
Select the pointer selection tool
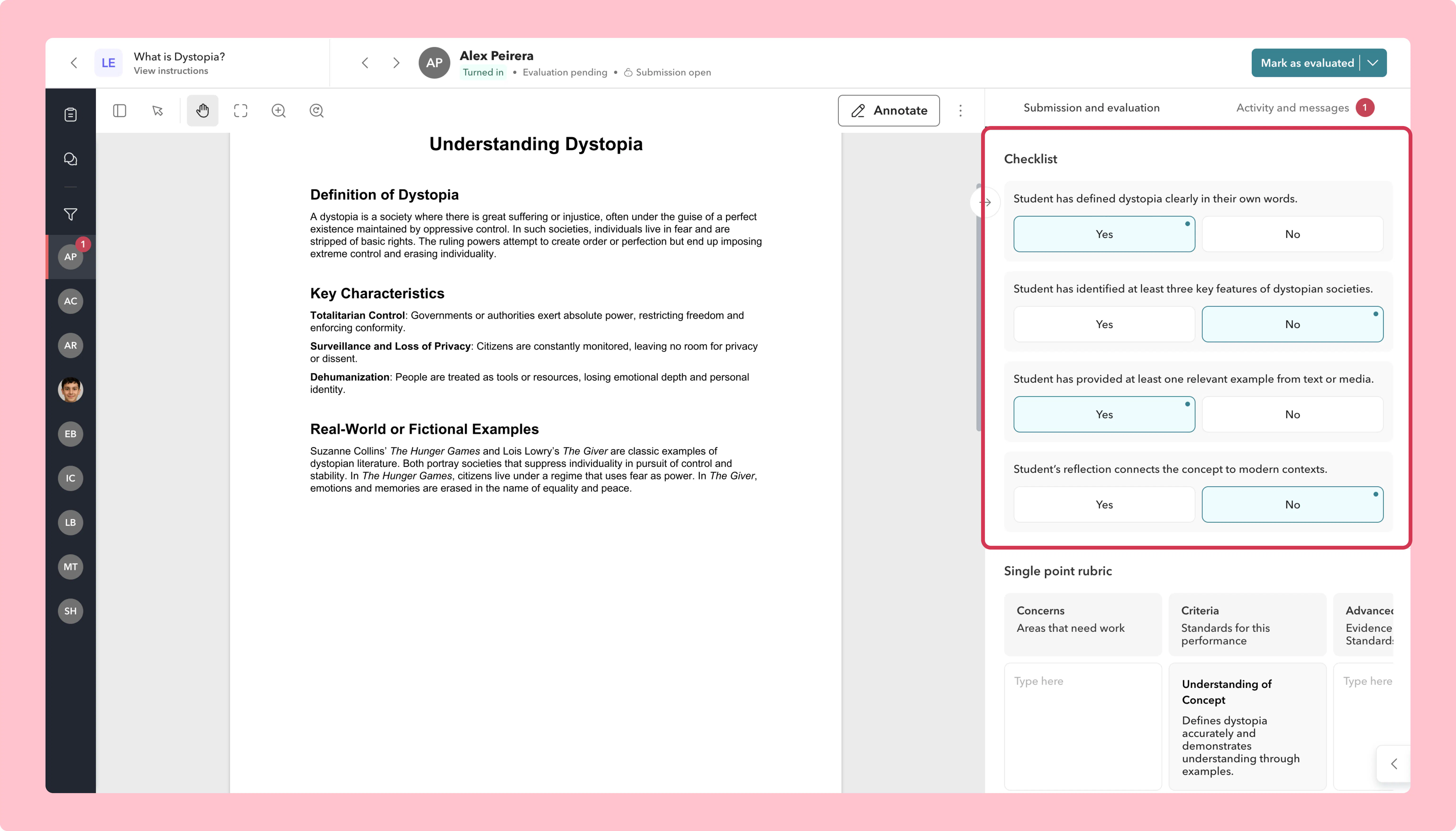(158, 110)
